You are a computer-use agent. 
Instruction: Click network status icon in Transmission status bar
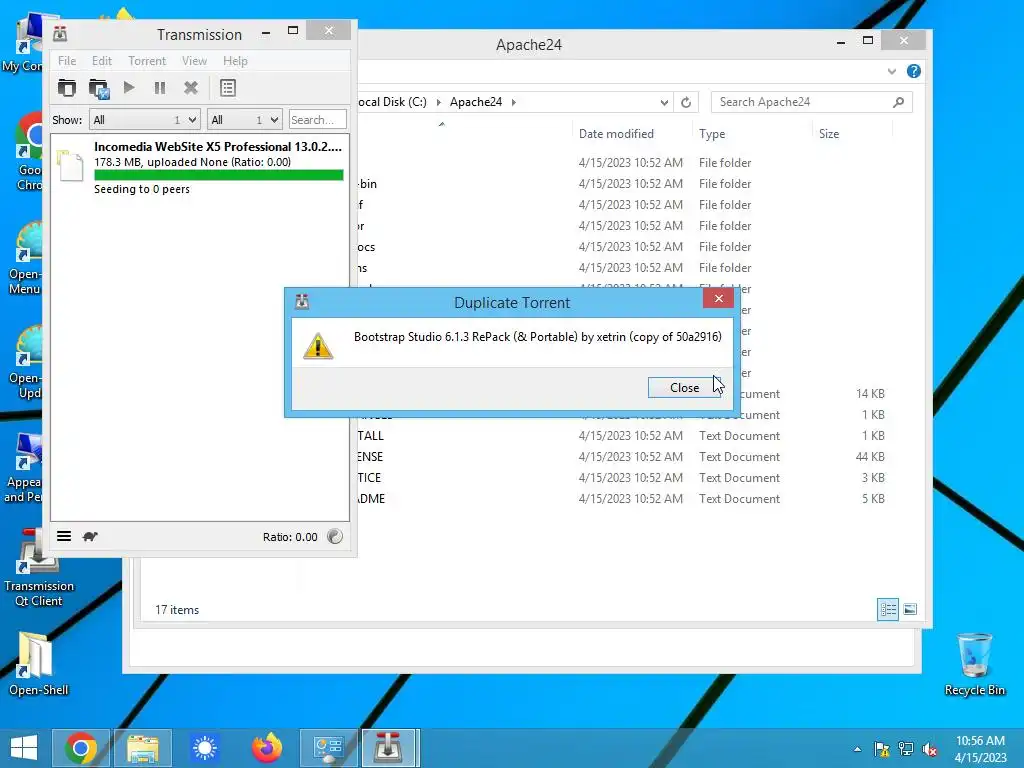click(334, 536)
